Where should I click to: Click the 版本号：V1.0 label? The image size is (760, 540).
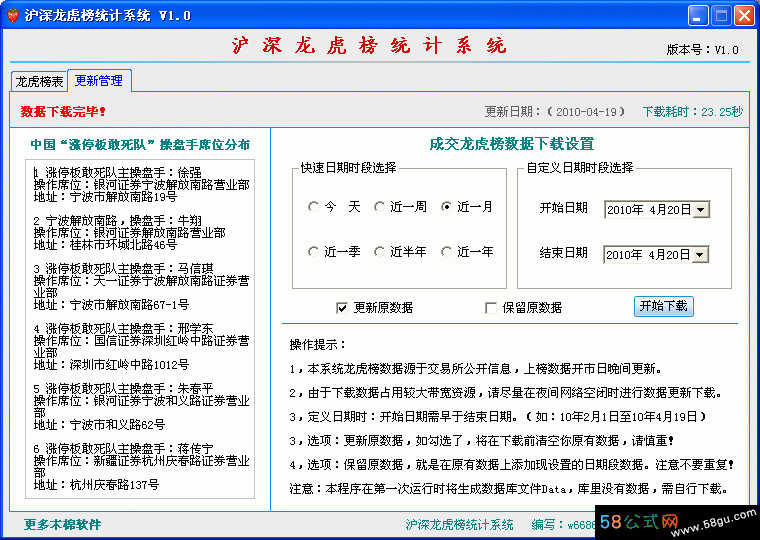(703, 49)
